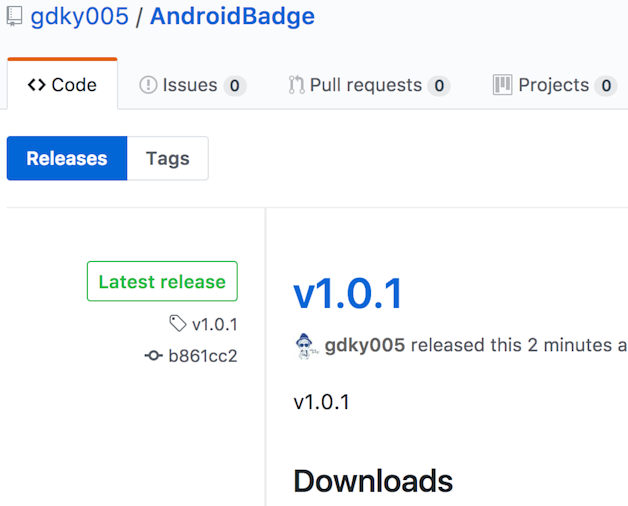628x506 pixels.
Task: Click the Pull requests branch icon
Action: pos(296,85)
